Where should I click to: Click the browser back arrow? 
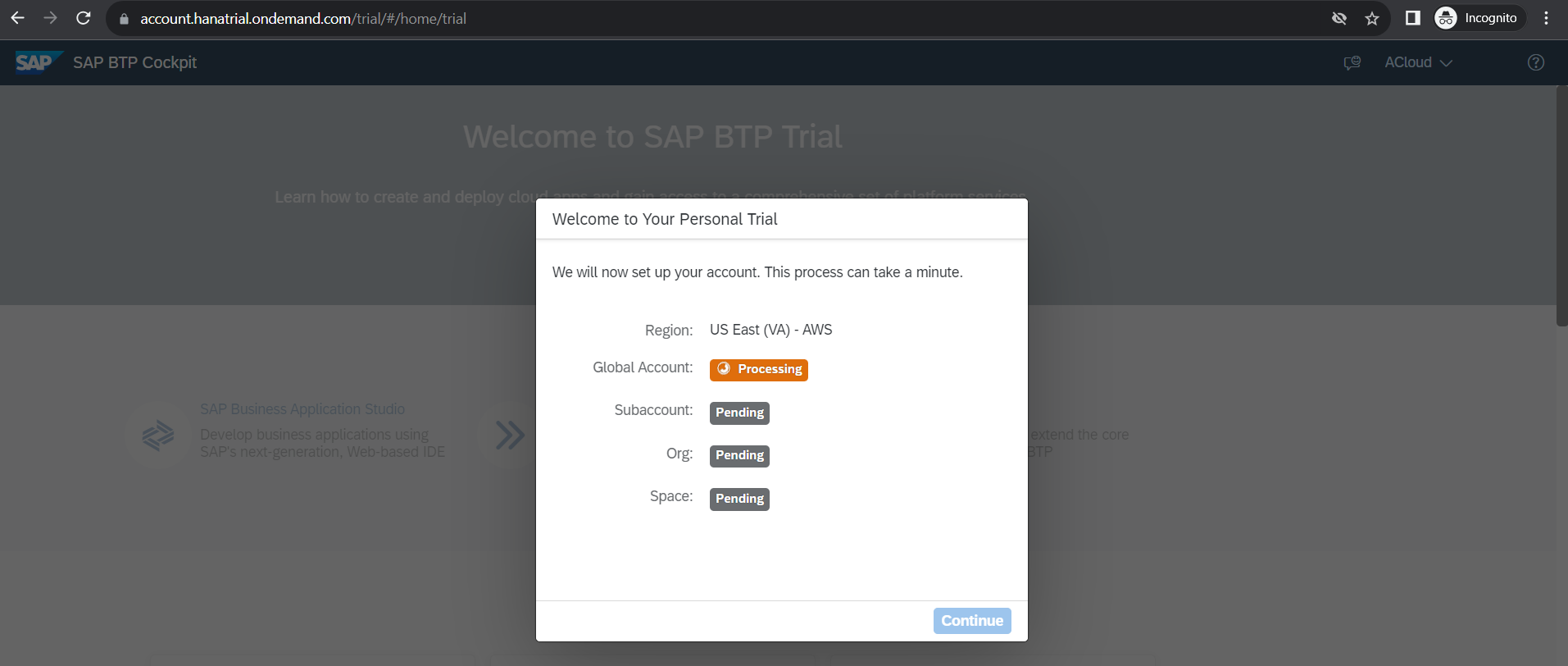pyautogui.click(x=17, y=18)
